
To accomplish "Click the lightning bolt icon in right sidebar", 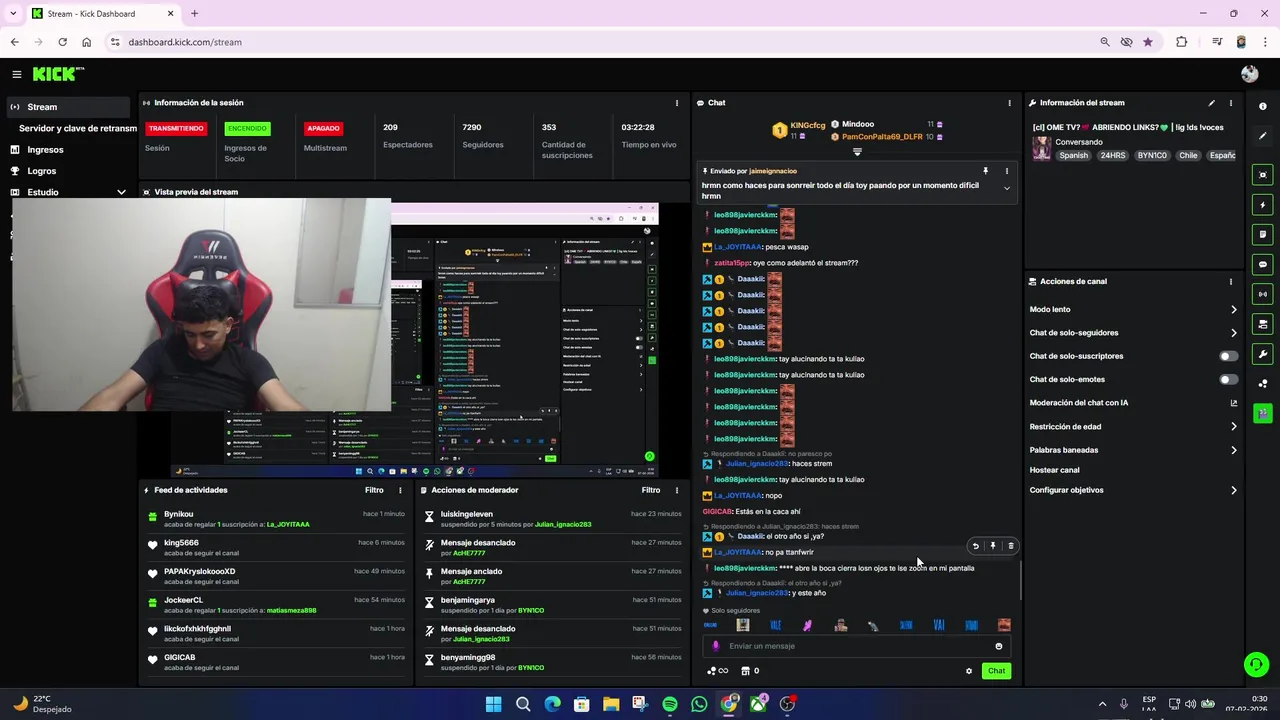I will click(x=1263, y=205).
